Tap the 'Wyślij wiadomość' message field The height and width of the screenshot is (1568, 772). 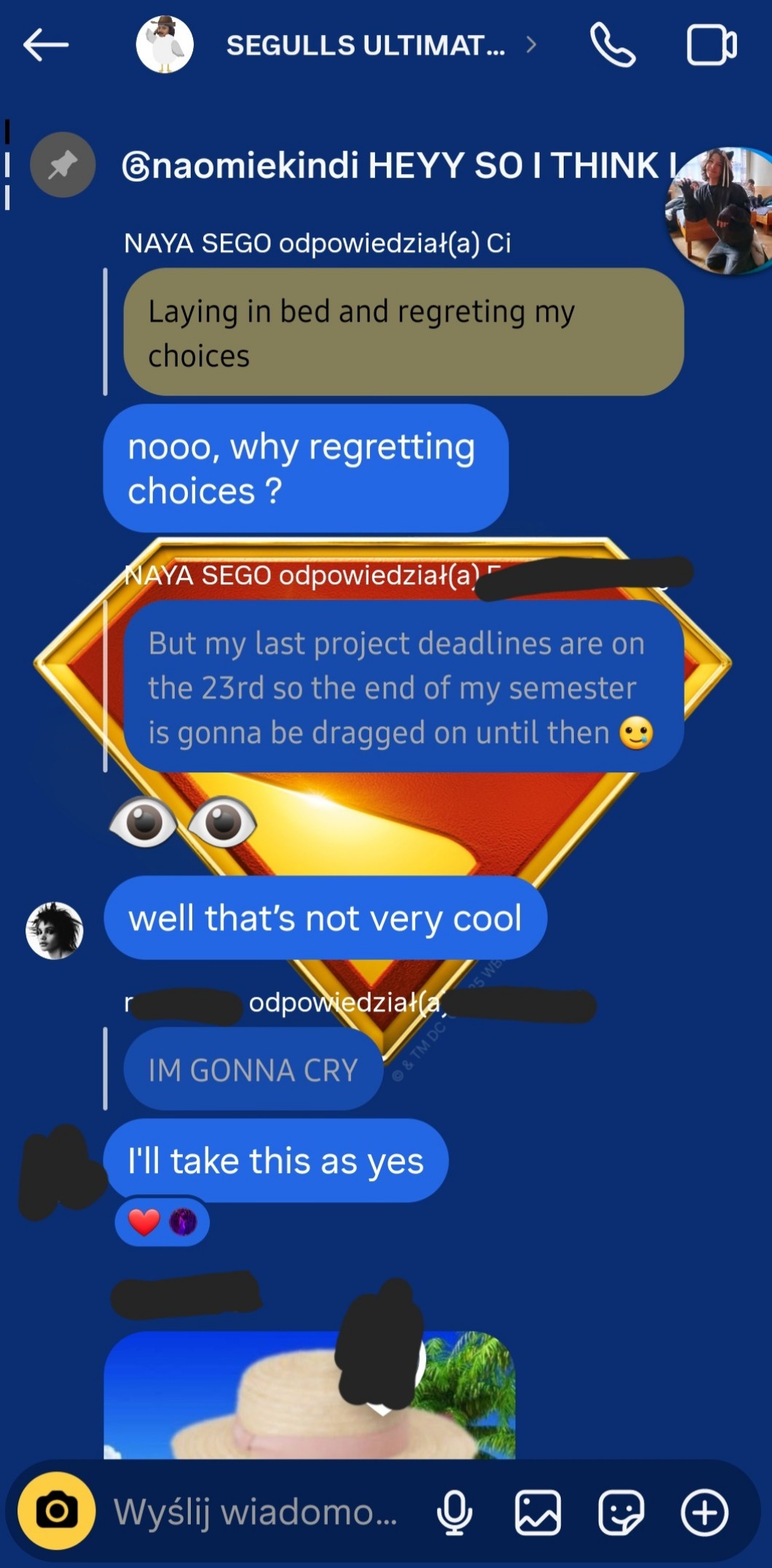pyautogui.click(x=256, y=1513)
